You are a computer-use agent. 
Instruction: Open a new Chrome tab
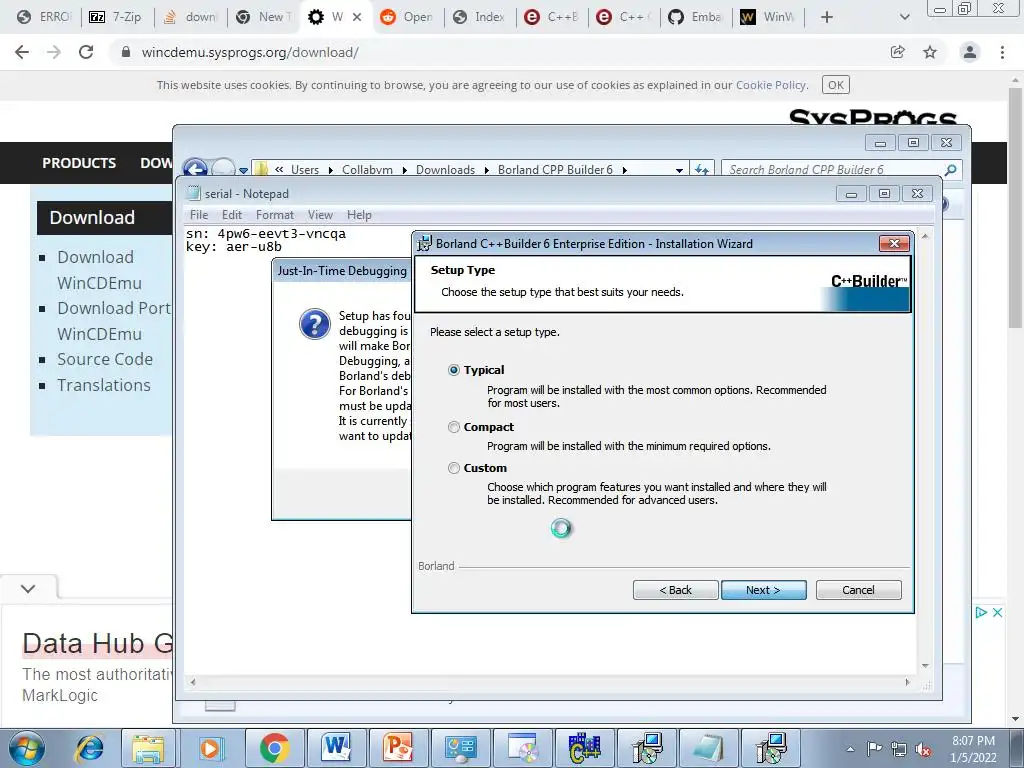coord(827,17)
